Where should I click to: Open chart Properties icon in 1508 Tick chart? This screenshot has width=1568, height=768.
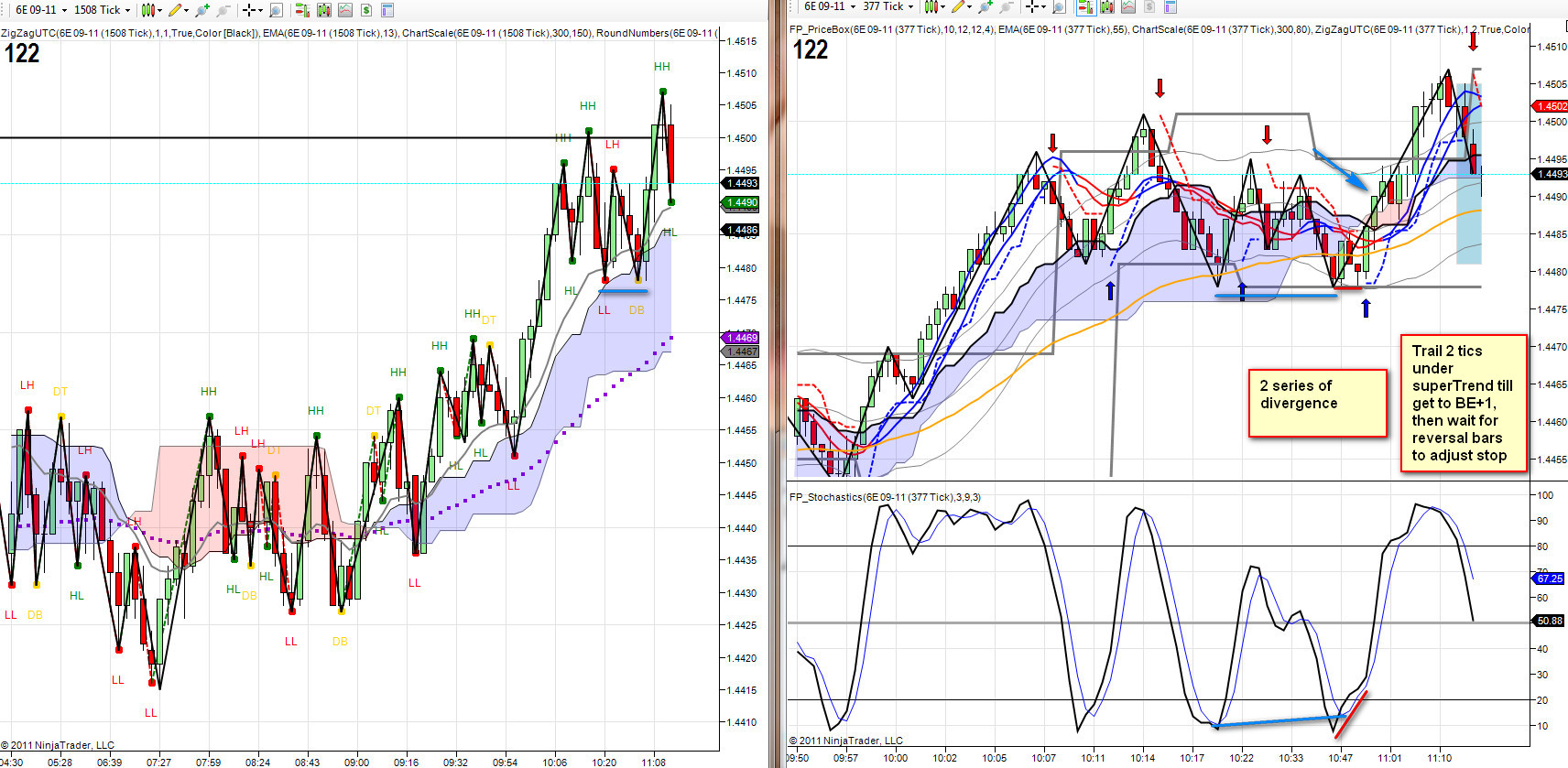click(x=387, y=10)
